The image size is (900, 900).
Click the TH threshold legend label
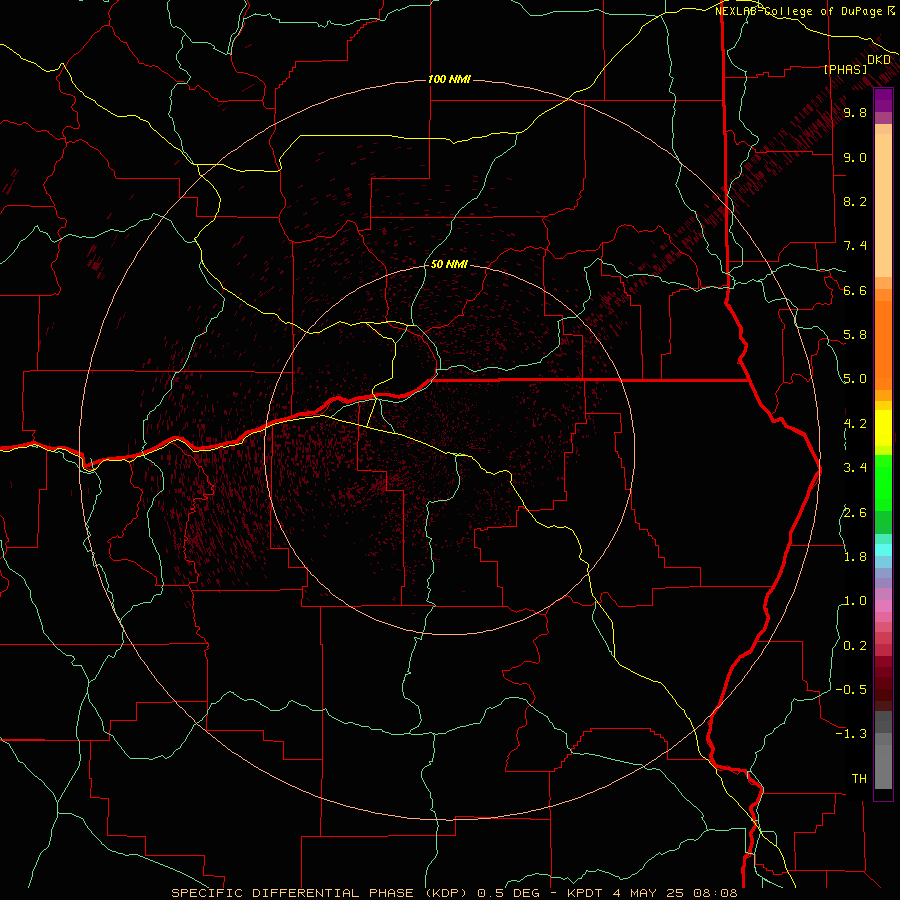(859, 779)
